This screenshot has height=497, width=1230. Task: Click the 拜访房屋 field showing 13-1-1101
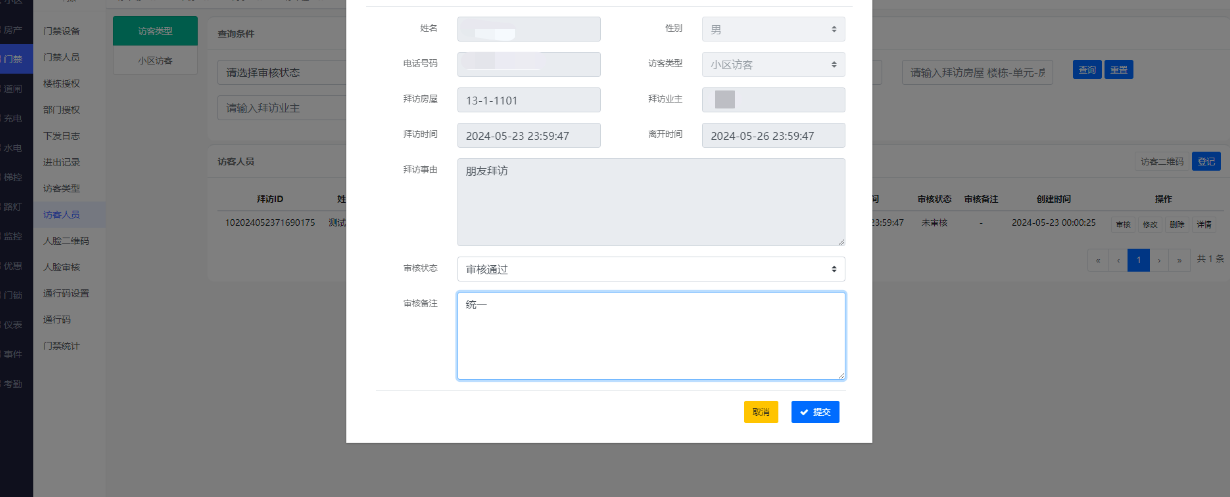pyautogui.click(x=528, y=100)
